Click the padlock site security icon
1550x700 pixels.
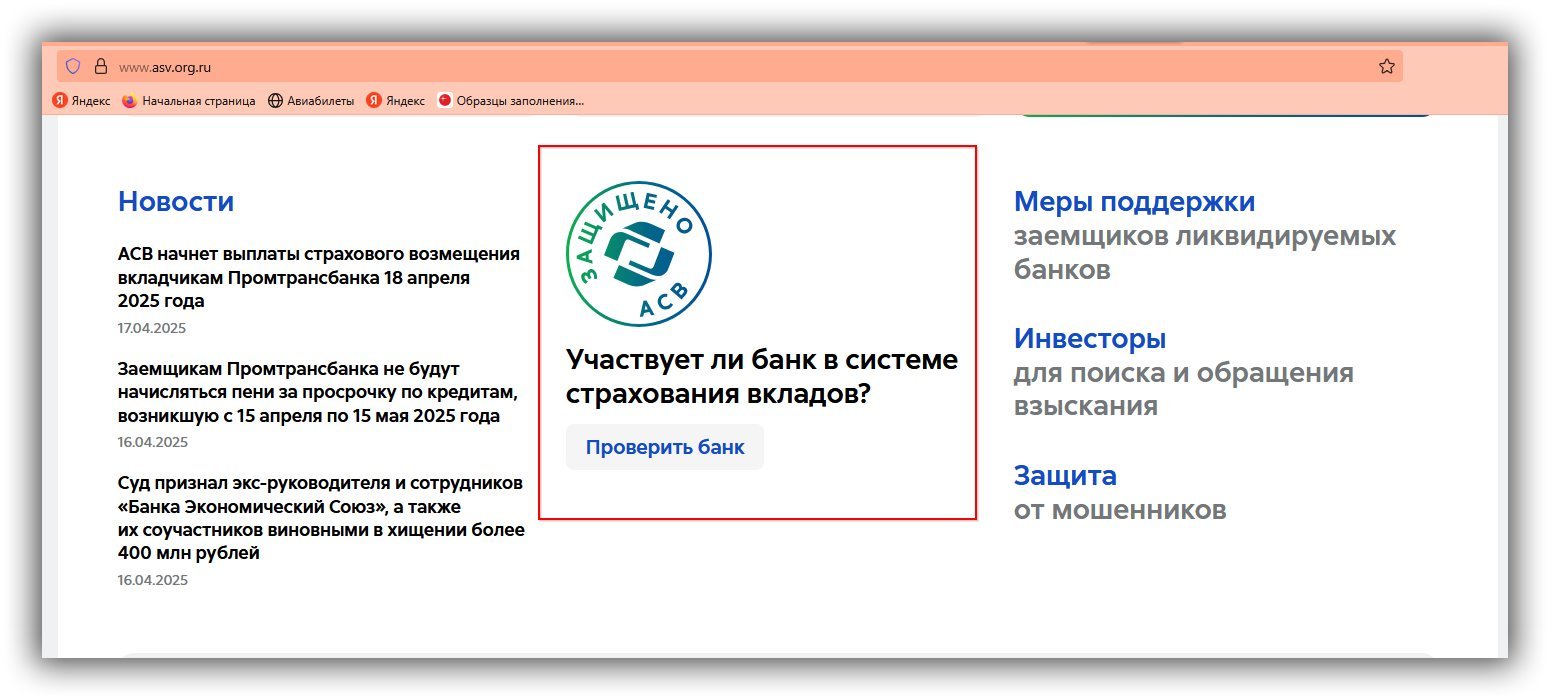click(100, 67)
